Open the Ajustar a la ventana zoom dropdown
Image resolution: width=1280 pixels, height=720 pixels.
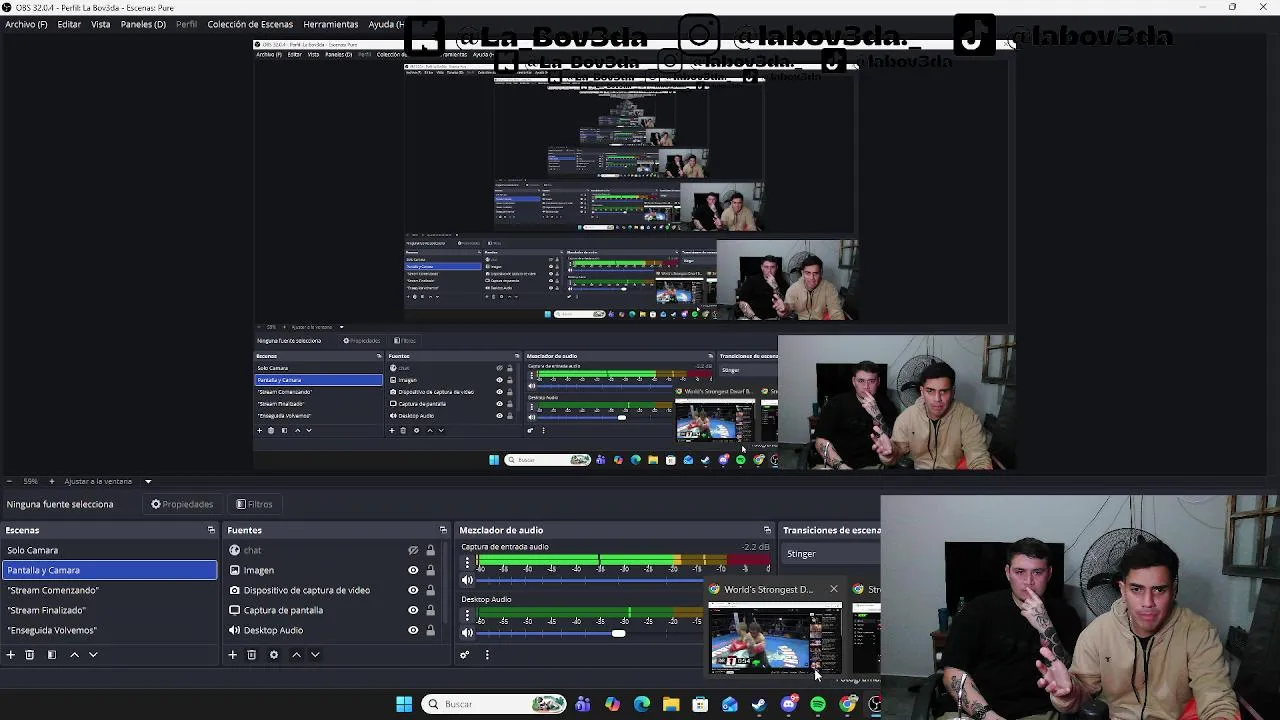(148, 481)
